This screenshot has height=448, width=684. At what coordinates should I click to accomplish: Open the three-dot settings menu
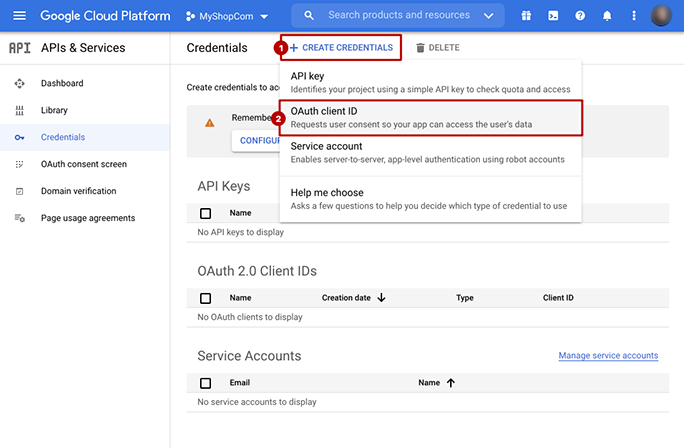[x=634, y=16]
